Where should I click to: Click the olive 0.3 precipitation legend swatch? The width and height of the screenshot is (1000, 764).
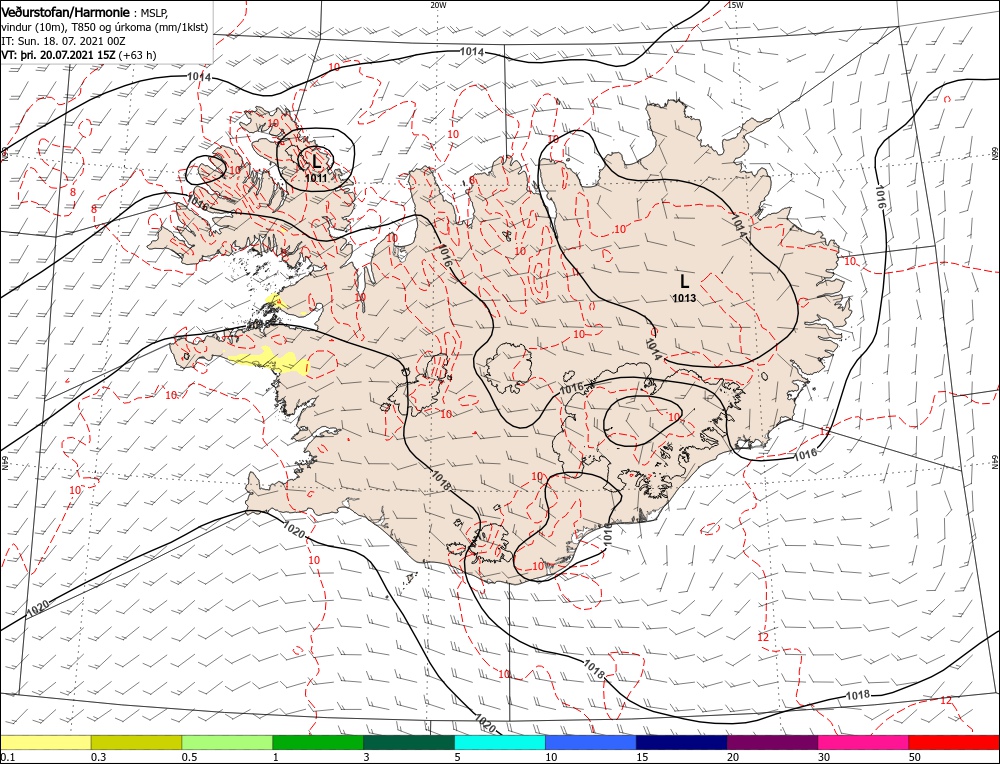(136, 742)
